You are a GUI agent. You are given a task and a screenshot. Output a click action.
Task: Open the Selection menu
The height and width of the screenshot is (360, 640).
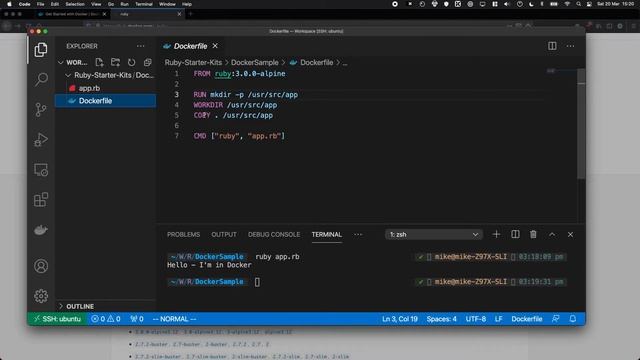(x=75, y=4)
